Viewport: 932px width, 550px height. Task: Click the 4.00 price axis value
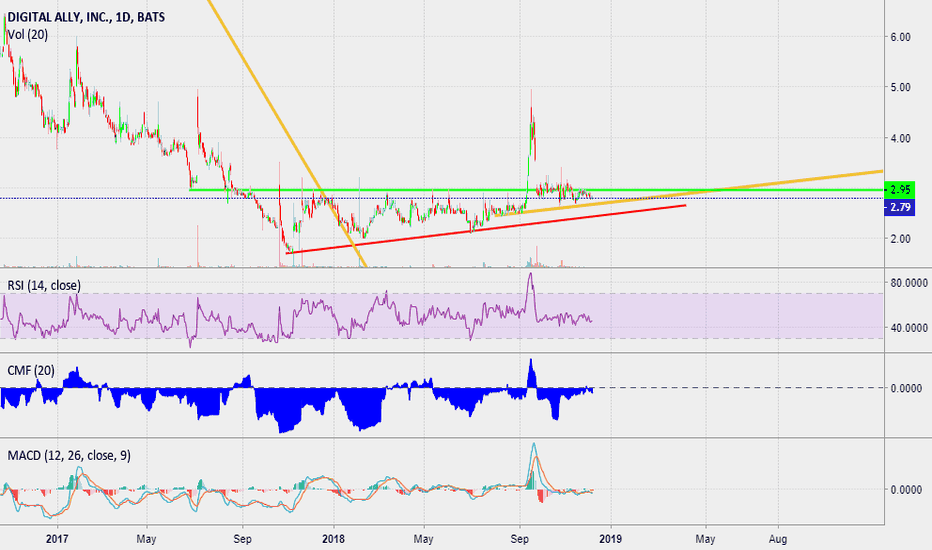[900, 138]
